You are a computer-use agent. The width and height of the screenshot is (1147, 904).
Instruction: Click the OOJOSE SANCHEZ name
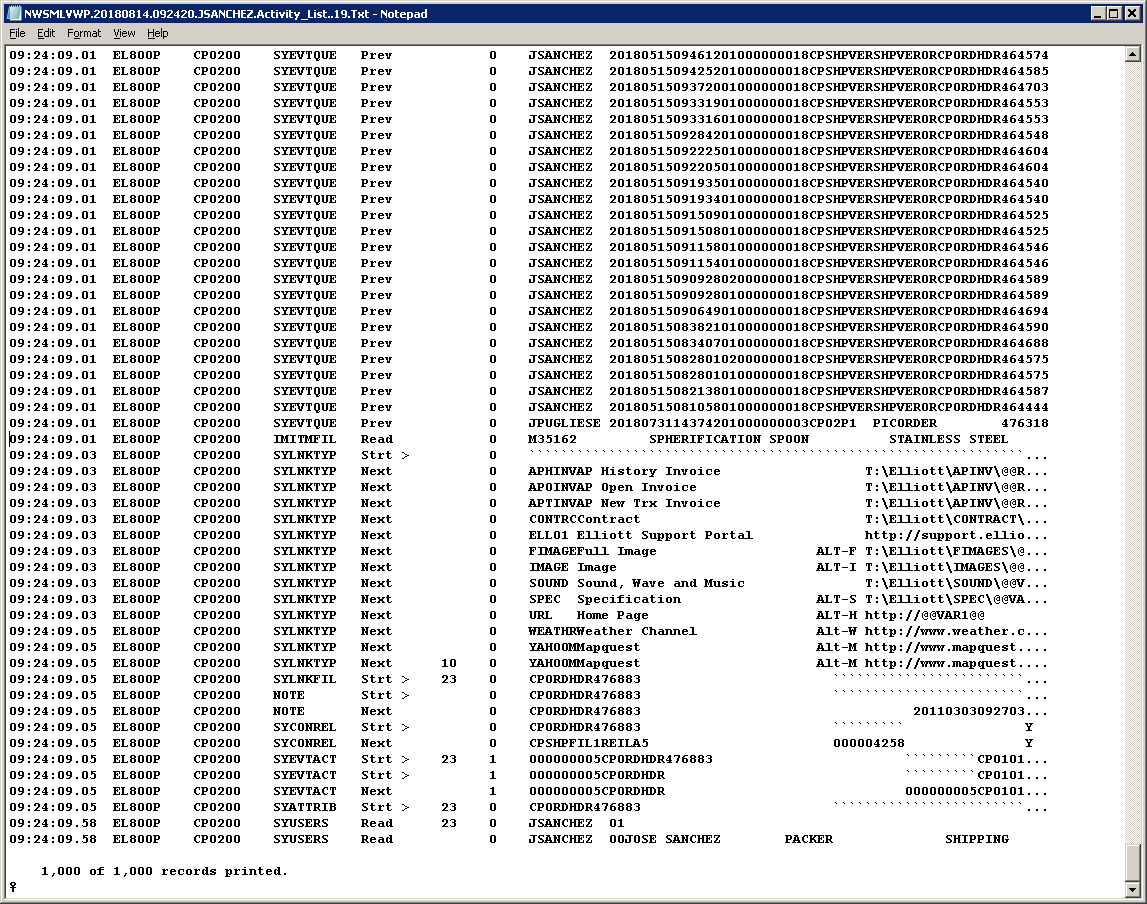click(x=664, y=840)
